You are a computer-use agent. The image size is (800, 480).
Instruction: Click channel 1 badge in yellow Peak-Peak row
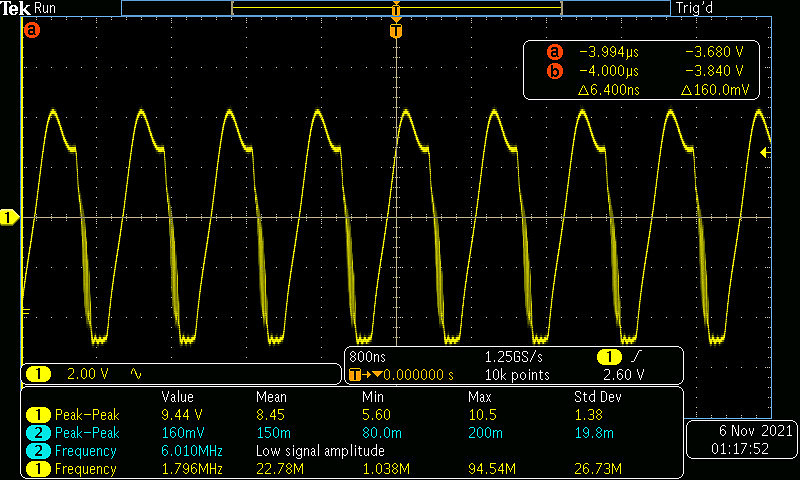tap(38, 415)
